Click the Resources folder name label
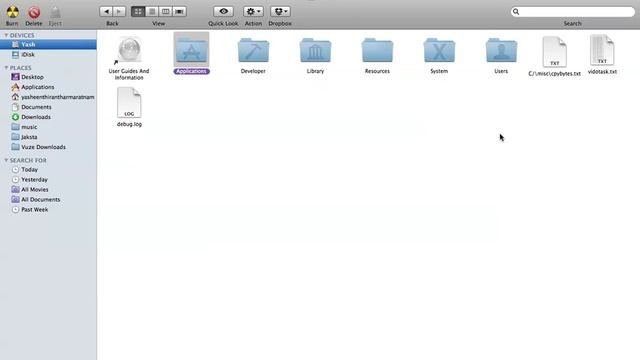The height and width of the screenshot is (360, 640). [377, 71]
